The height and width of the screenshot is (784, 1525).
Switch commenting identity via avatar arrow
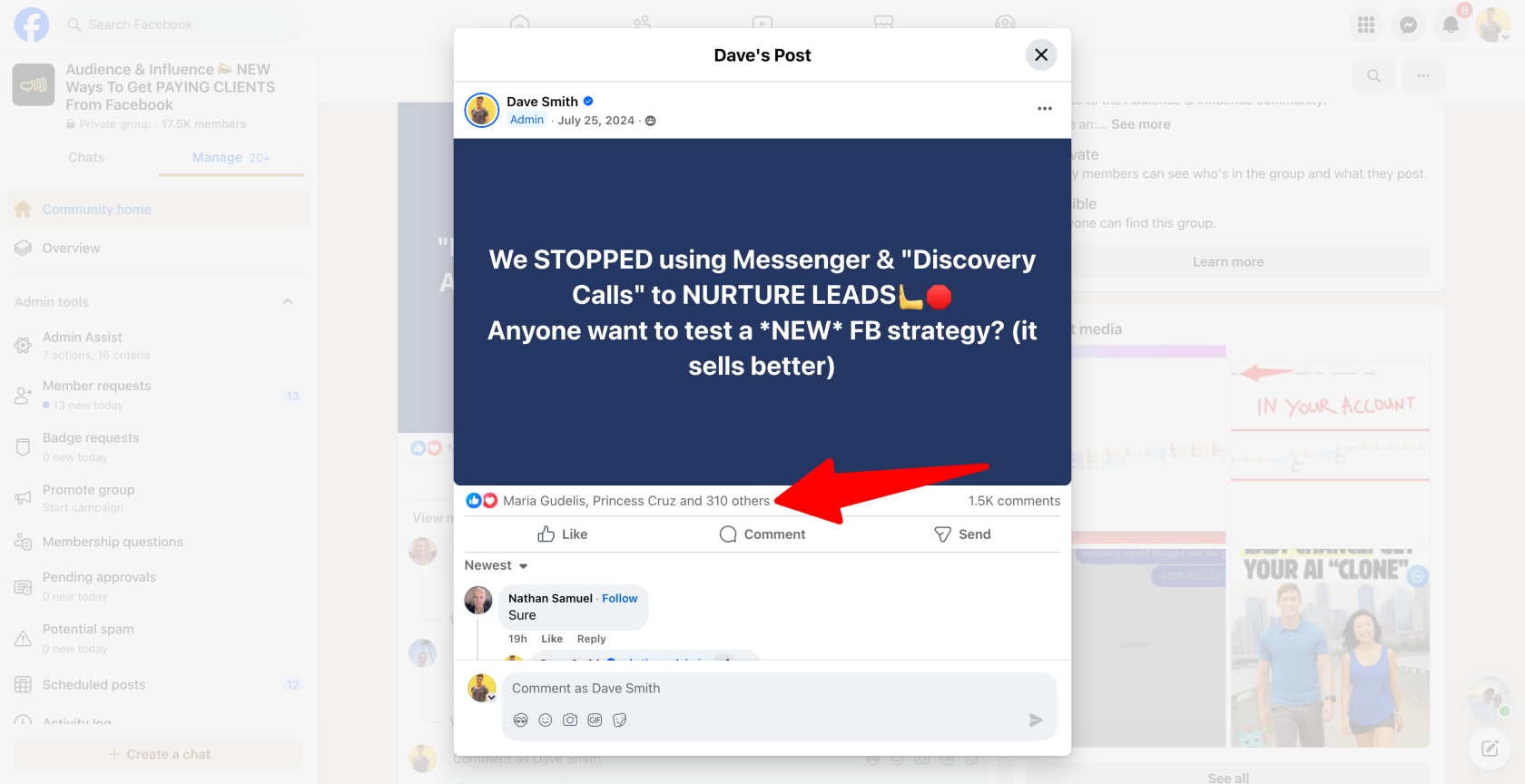[x=491, y=698]
